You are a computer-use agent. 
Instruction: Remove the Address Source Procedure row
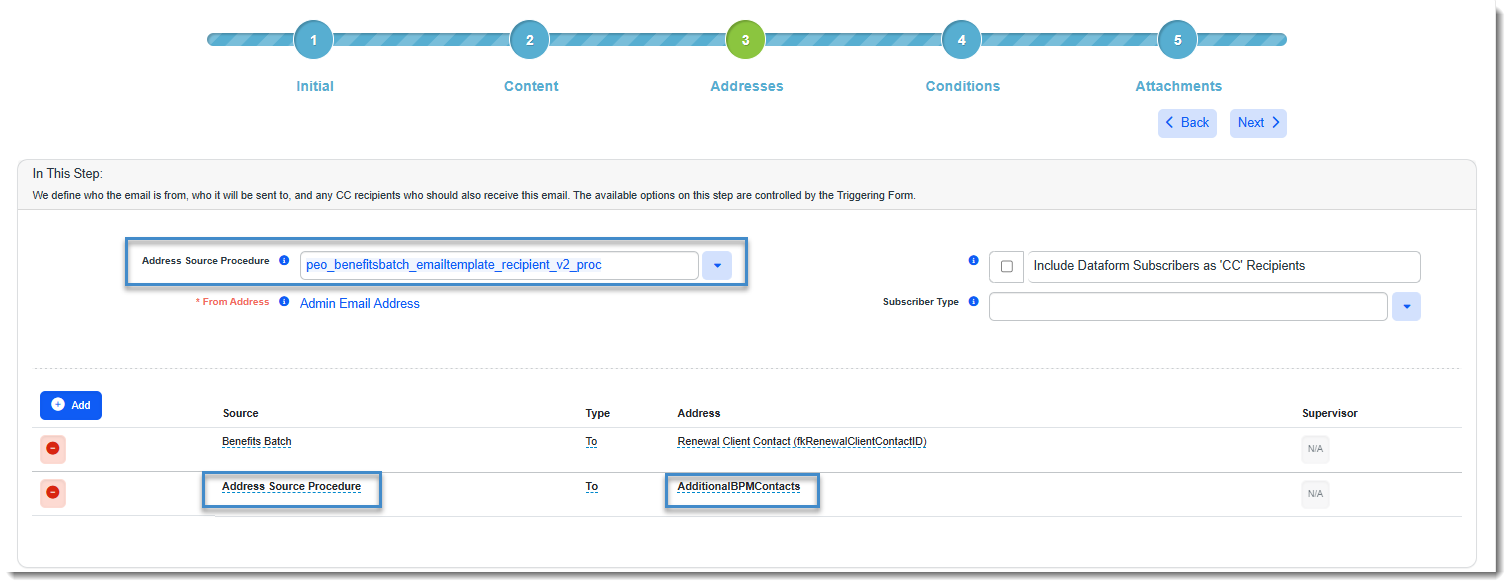(53, 493)
